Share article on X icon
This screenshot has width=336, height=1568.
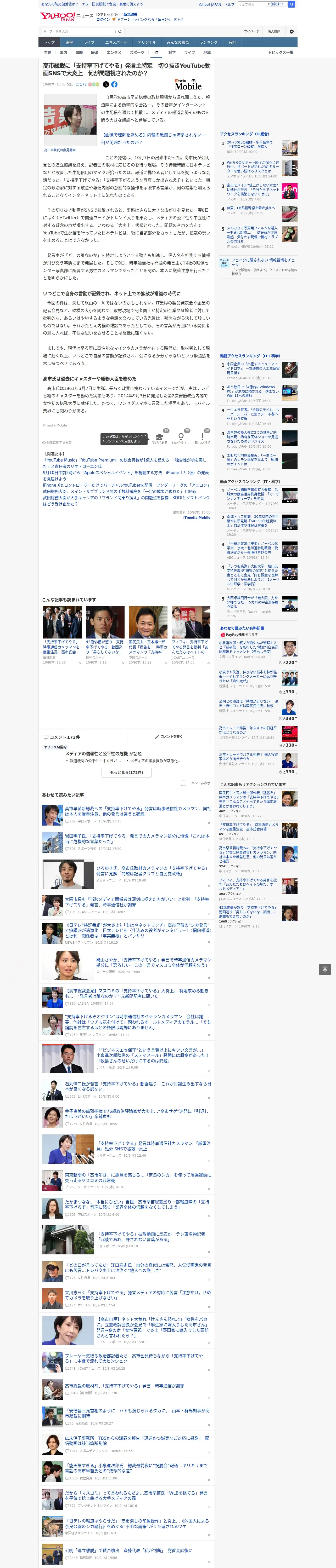[x=106, y=85]
